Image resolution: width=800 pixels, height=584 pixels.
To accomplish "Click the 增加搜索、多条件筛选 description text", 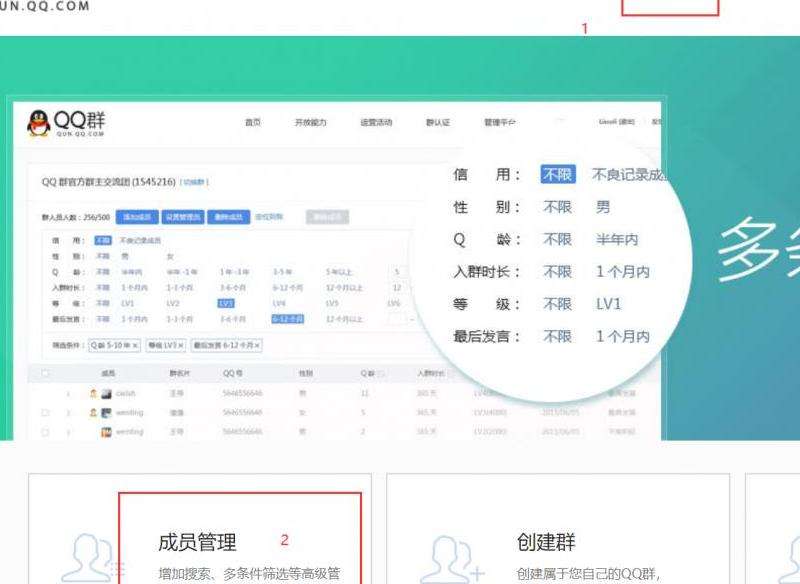I will (249, 574).
